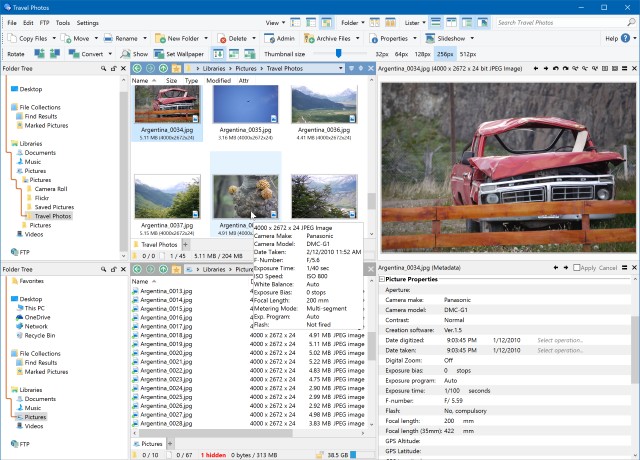This screenshot has width=640, height=460.
Task: Open the Copy Files dropdown arrow
Action: [54, 38]
